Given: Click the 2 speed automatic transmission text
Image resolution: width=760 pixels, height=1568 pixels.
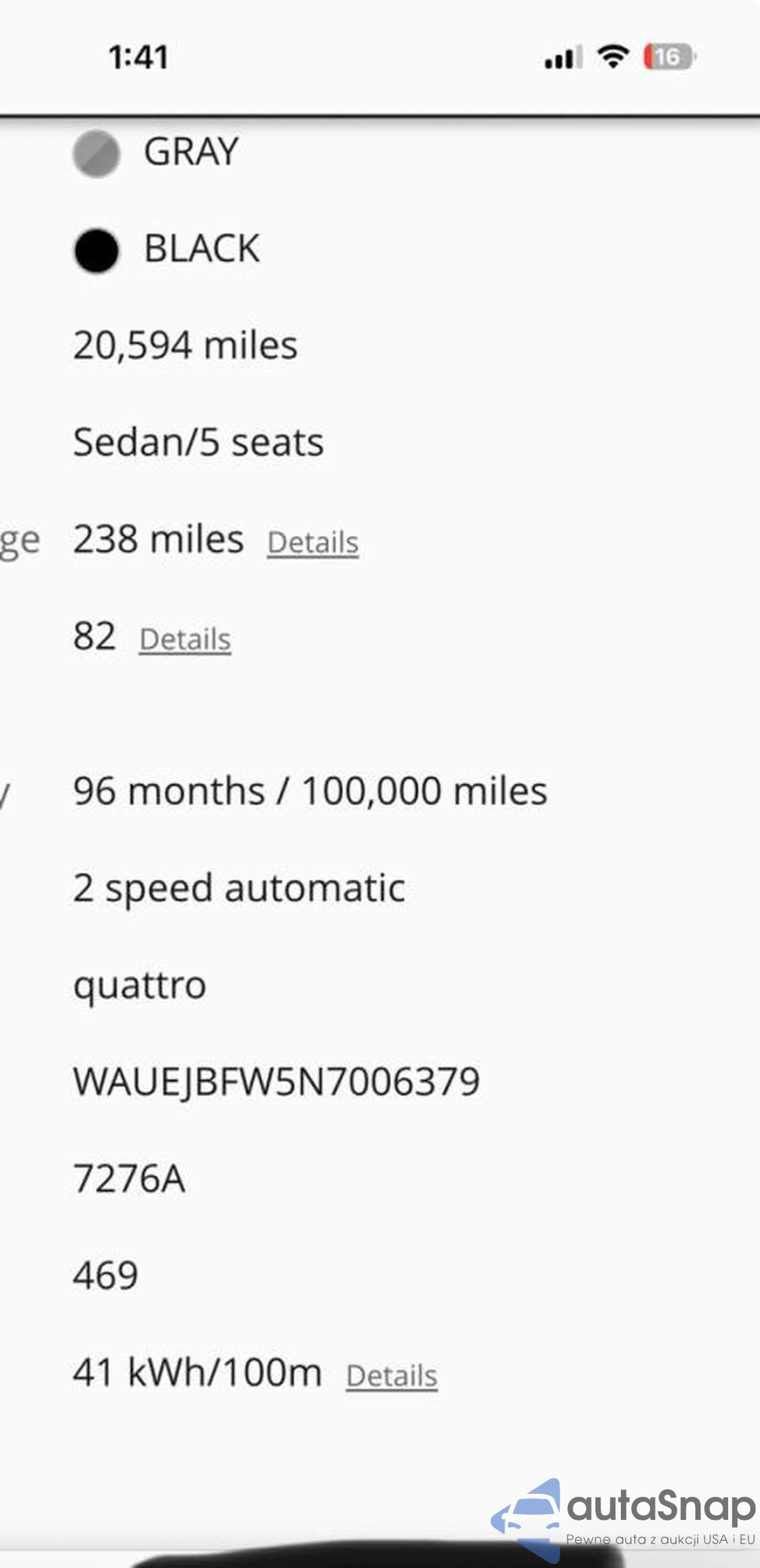Looking at the screenshot, I should point(239,888).
